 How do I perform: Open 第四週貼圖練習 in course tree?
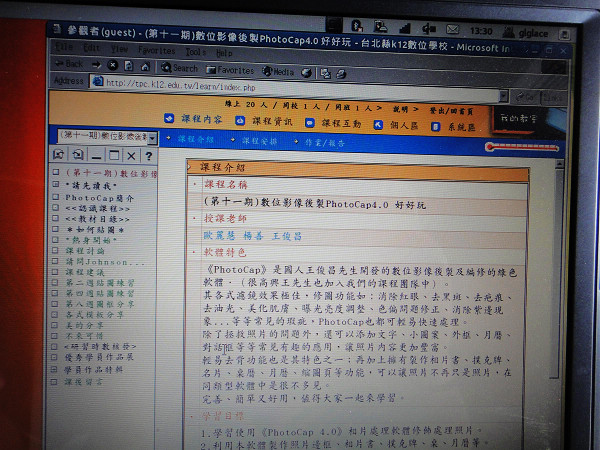click(x=100, y=293)
